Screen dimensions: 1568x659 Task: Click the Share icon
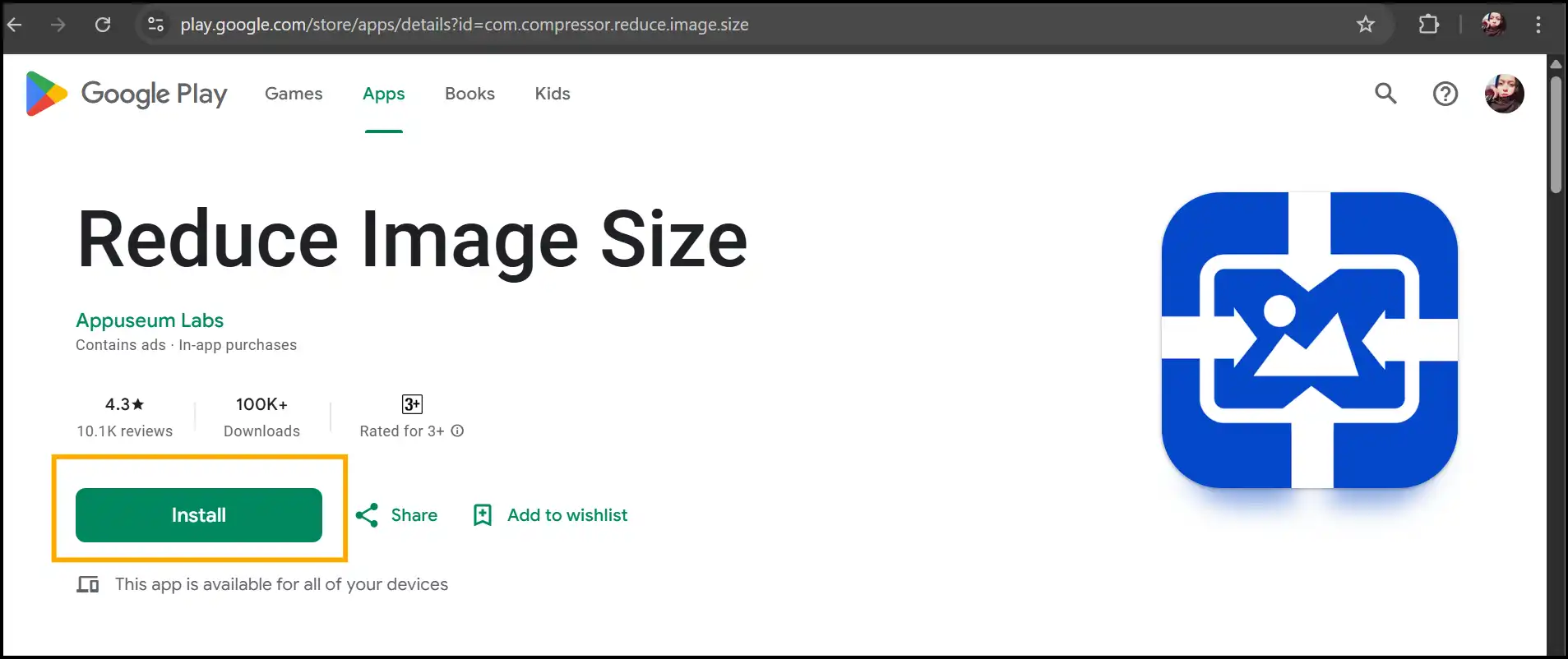(367, 515)
